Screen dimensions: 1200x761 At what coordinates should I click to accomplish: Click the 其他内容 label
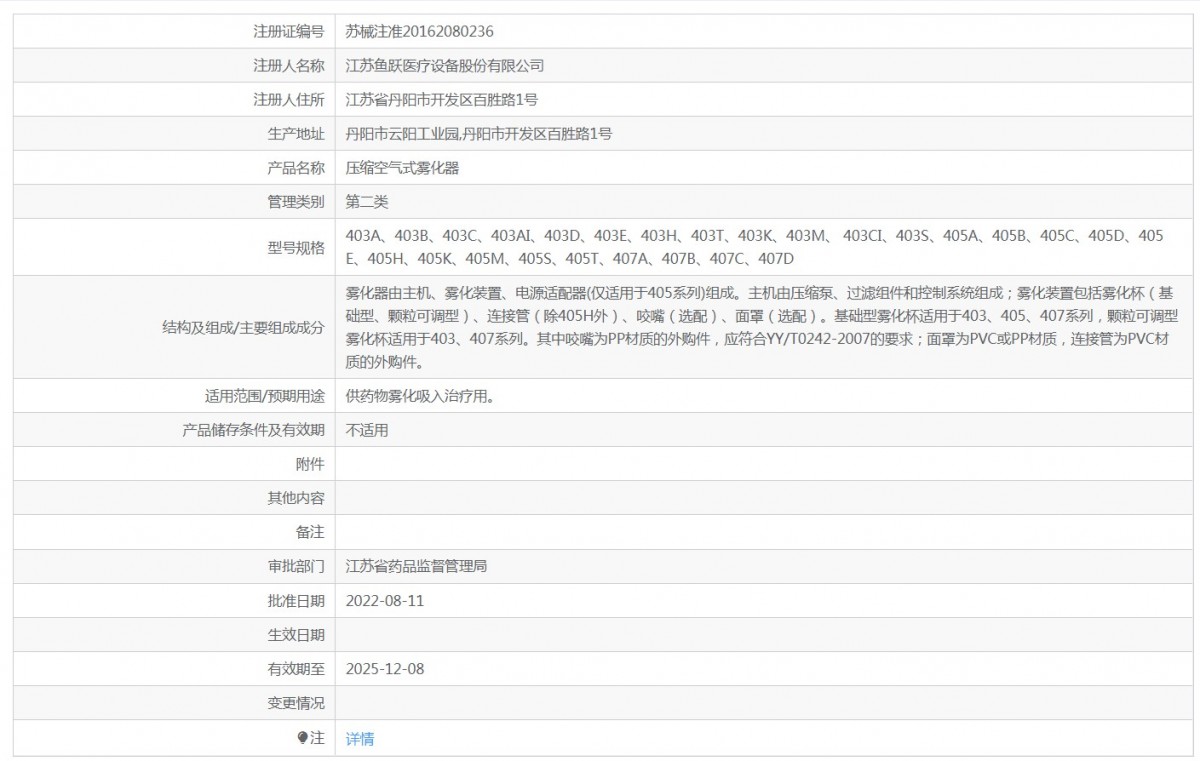[x=296, y=498]
